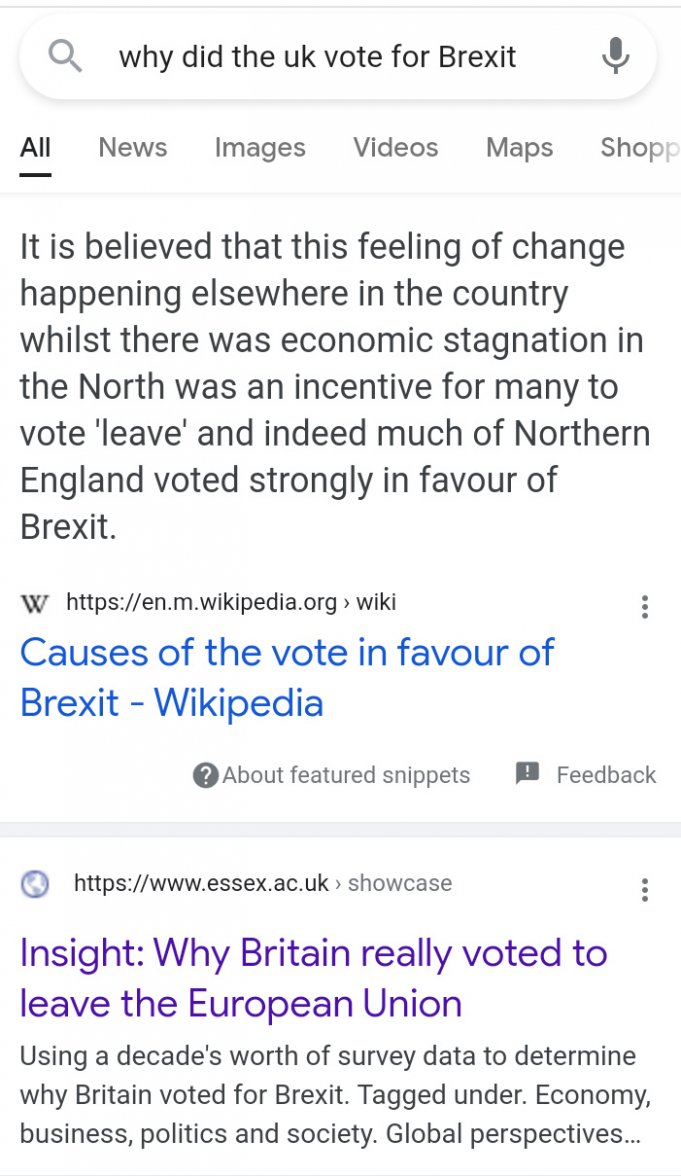The image size is (681, 1176).
Task: Stay on the All results tab
Action: pos(35,147)
